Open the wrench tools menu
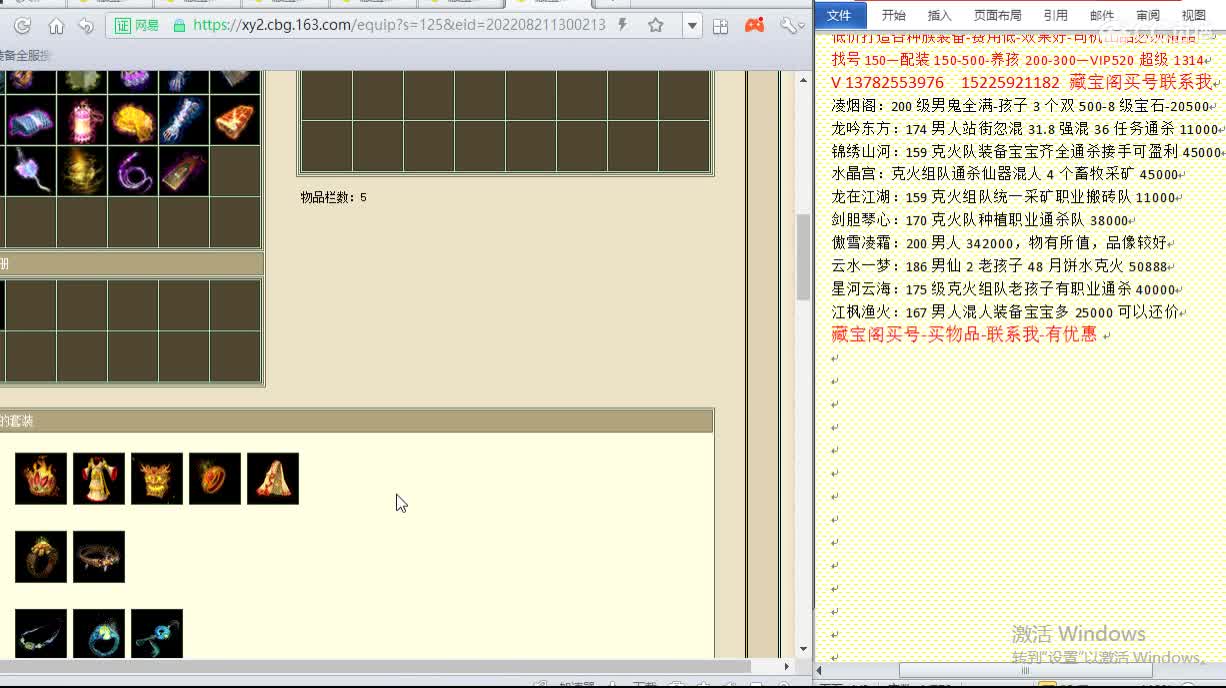The width and height of the screenshot is (1226, 688). click(x=790, y=26)
